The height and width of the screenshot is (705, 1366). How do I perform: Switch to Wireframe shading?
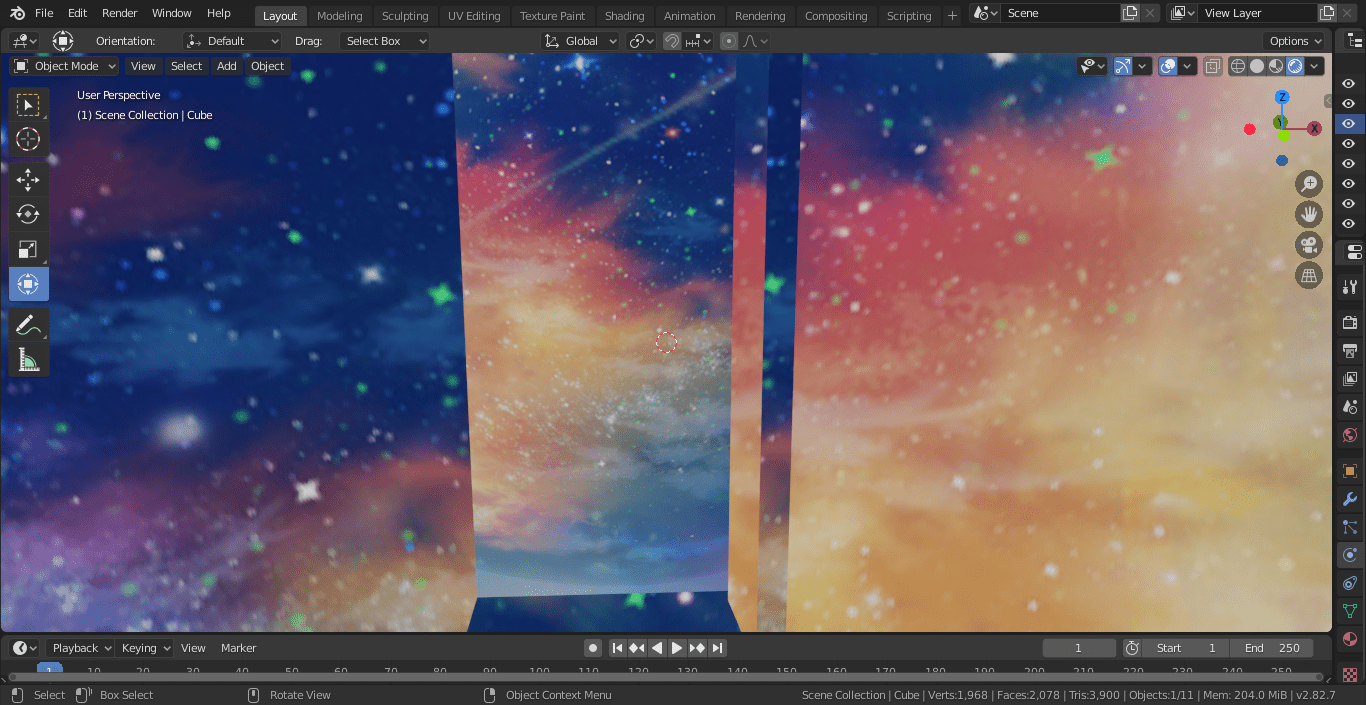point(1238,66)
